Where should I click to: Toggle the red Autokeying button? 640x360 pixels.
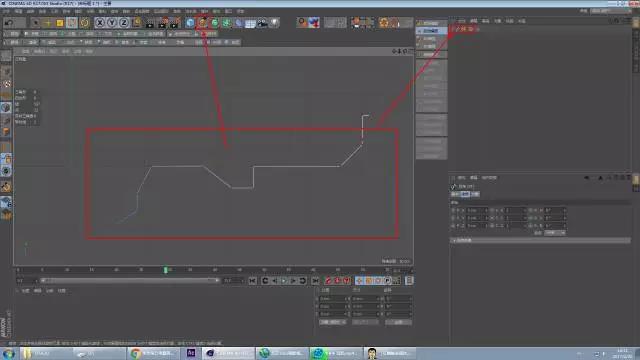[x=337, y=281]
